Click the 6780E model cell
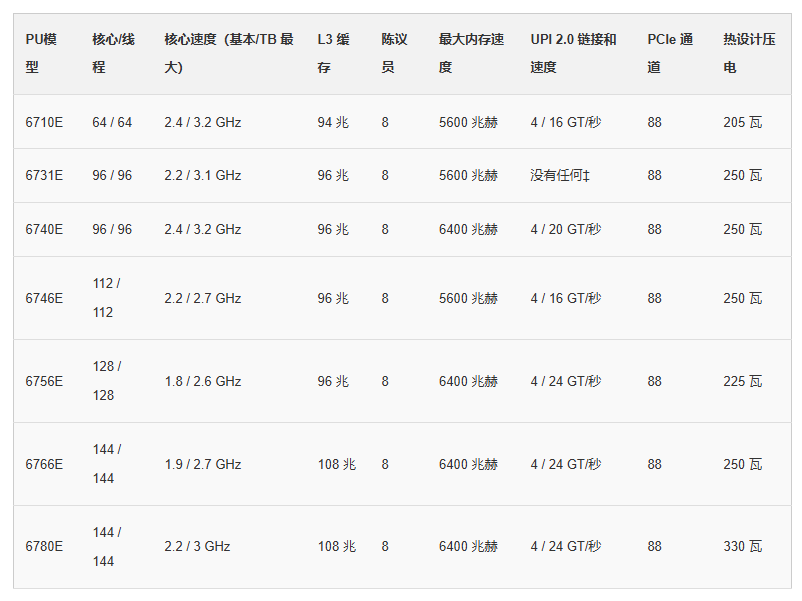802x601 pixels. [x=44, y=546]
